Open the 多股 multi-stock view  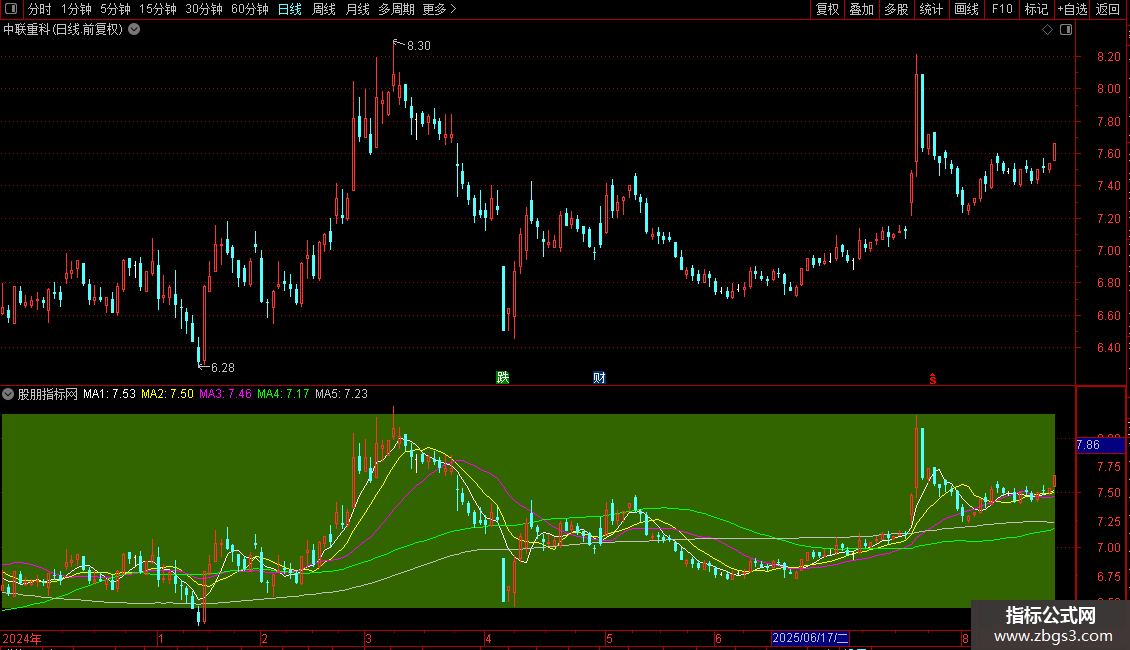click(896, 9)
